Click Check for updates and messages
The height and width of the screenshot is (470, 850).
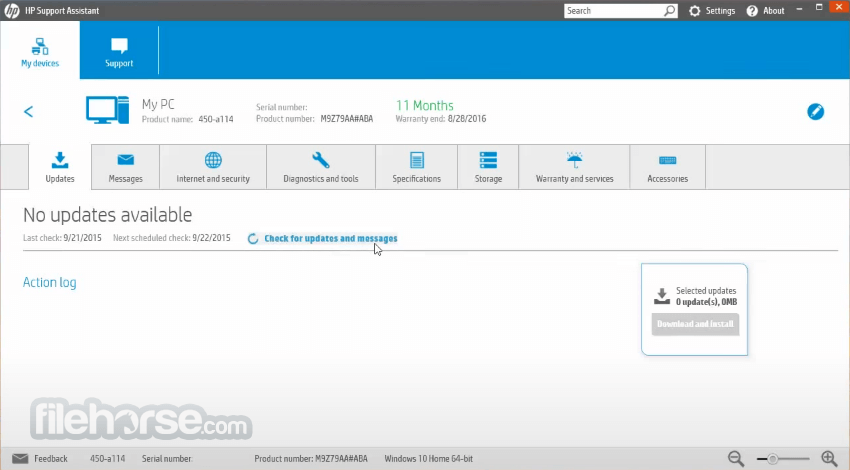[331, 239]
